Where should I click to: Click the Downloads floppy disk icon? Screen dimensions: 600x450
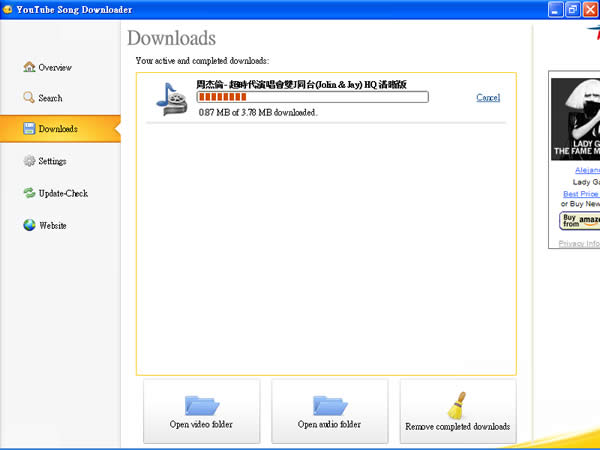click(29, 129)
